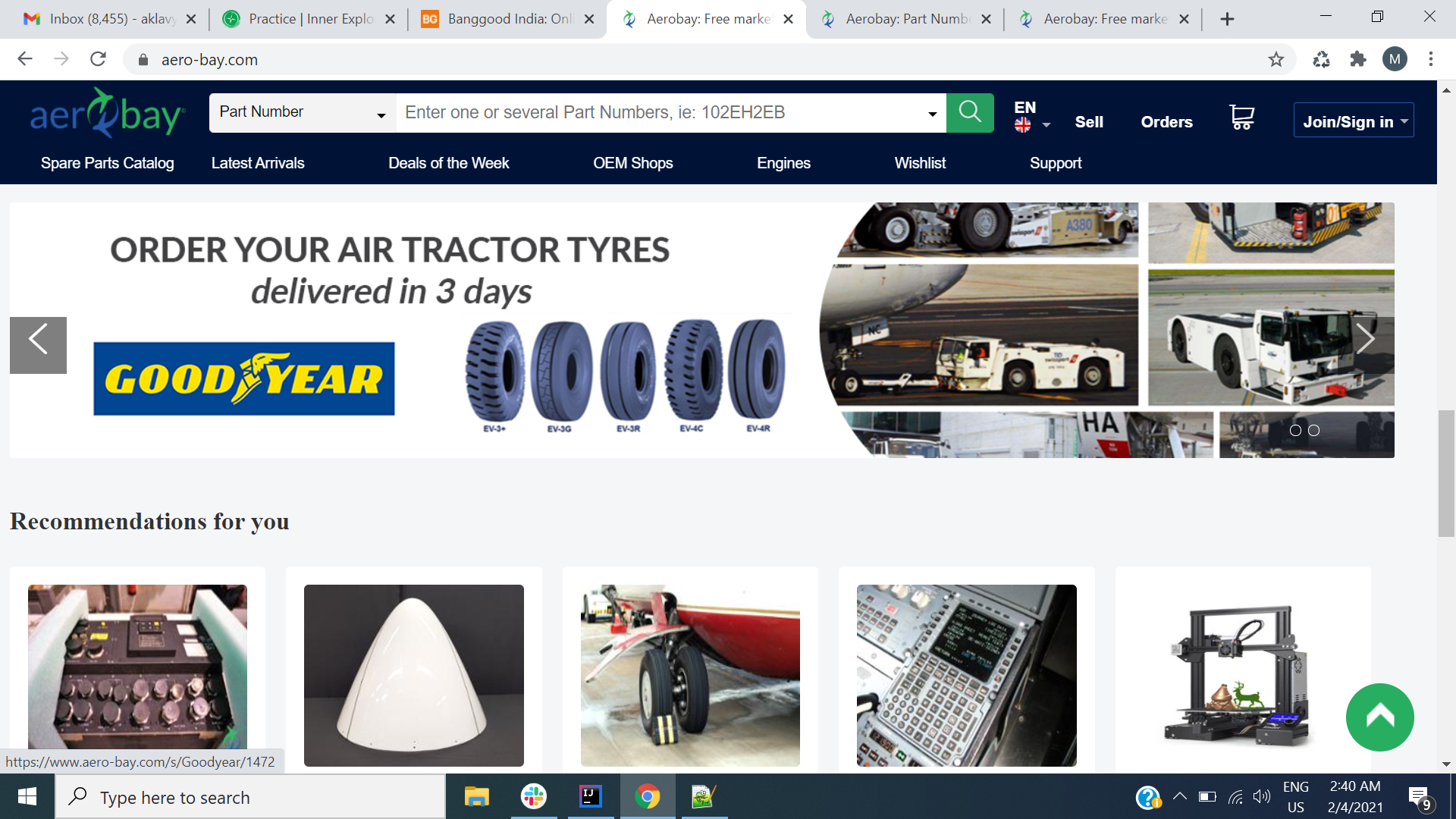
Task: Select second carousel indicator dot
Action: 1314,430
